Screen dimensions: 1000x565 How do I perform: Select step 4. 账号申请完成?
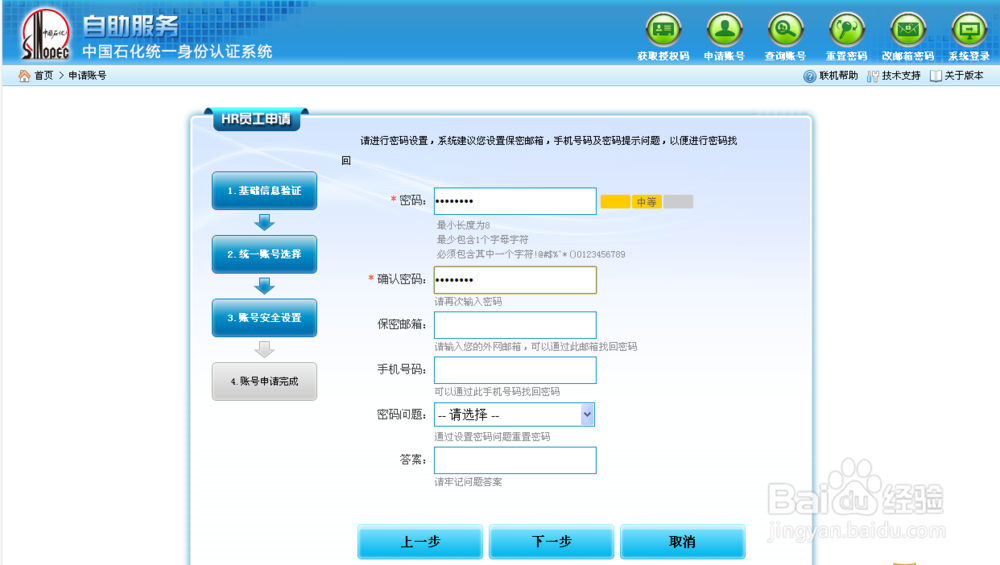coord(264,381)
